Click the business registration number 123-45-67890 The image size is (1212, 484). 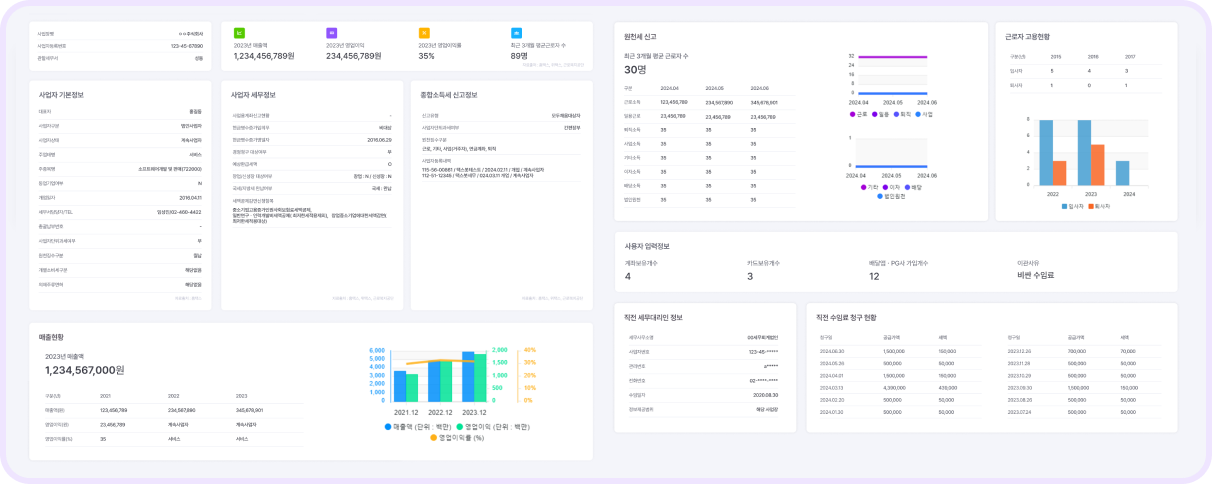[187, 45]
